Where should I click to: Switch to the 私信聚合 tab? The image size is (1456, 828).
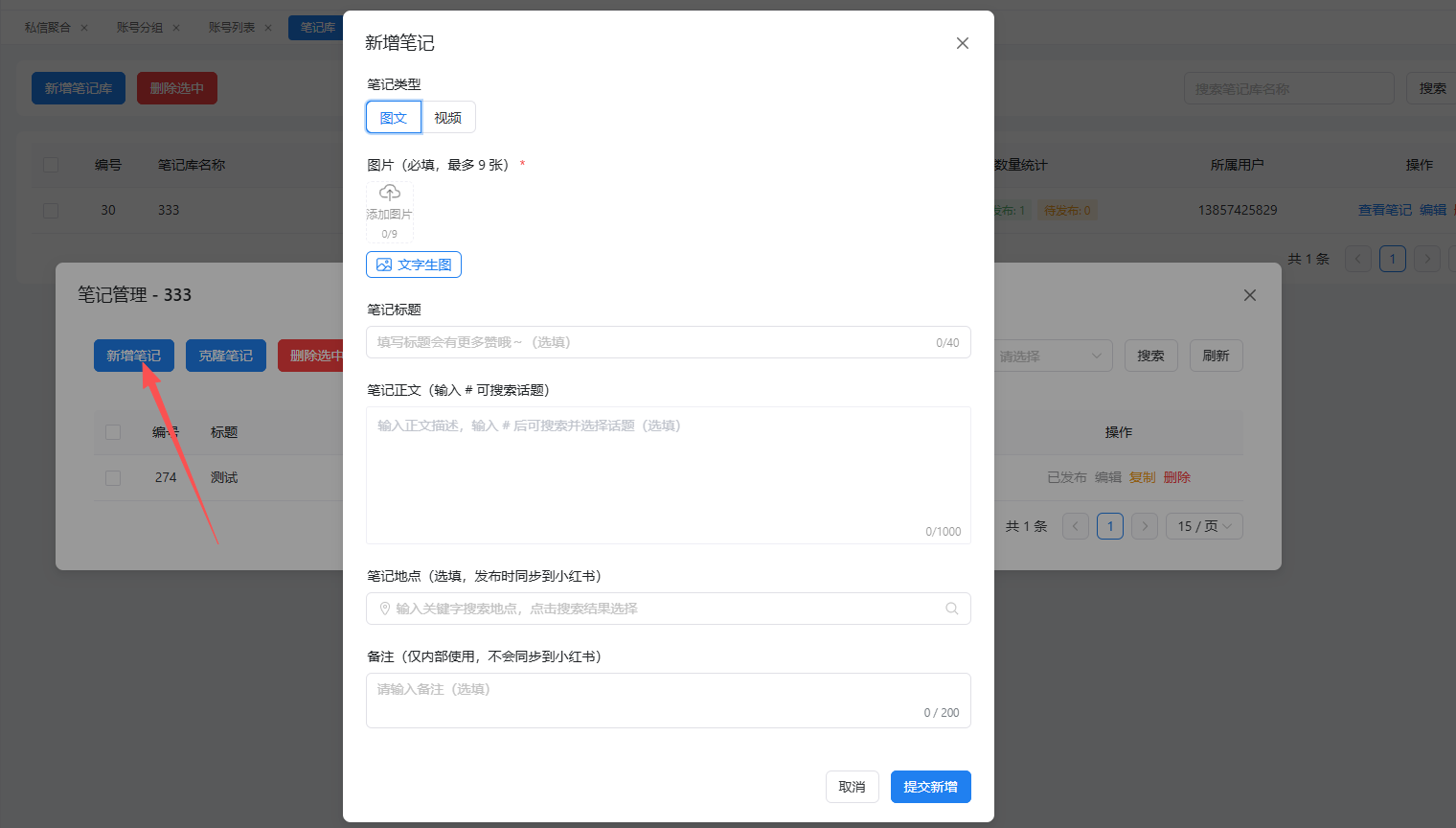pos(48,27)
